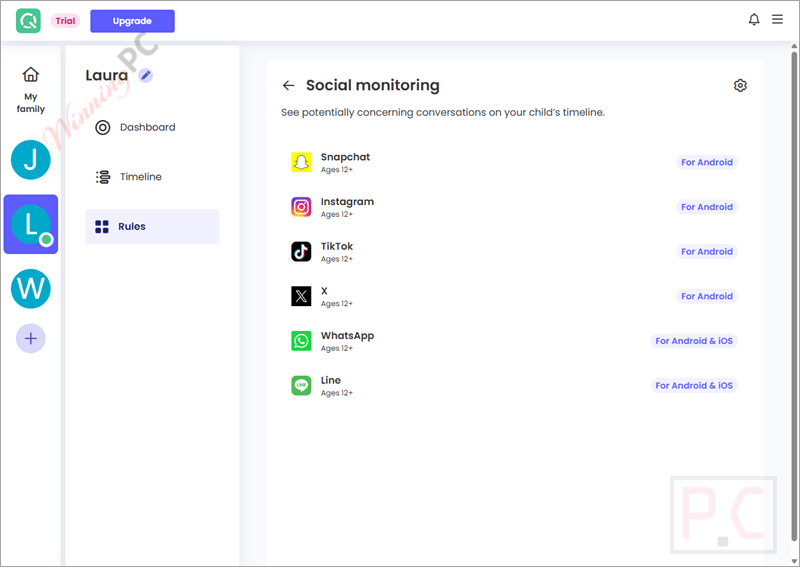Click the TikTok app icon
The image size is (800, 567).
point(301,252)
